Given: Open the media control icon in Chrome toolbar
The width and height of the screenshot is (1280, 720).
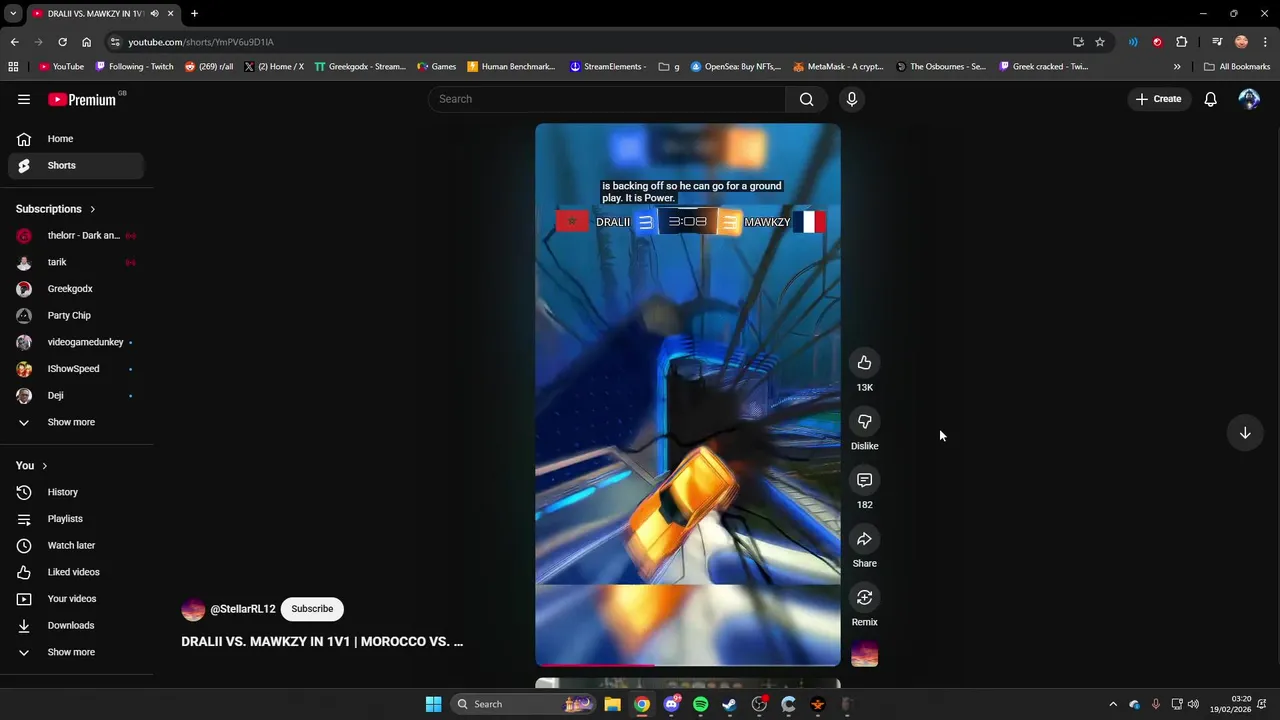Looking at the screenshot, I should (x=1217, y=42).
